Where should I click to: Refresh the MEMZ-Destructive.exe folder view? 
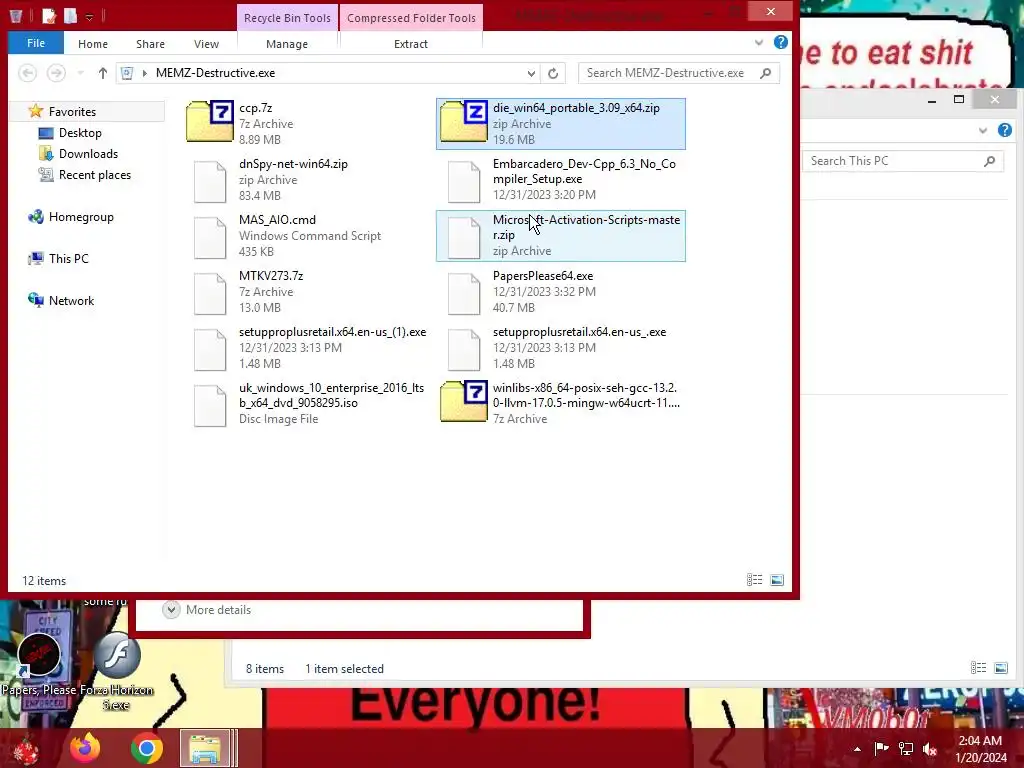pos(553,73)
